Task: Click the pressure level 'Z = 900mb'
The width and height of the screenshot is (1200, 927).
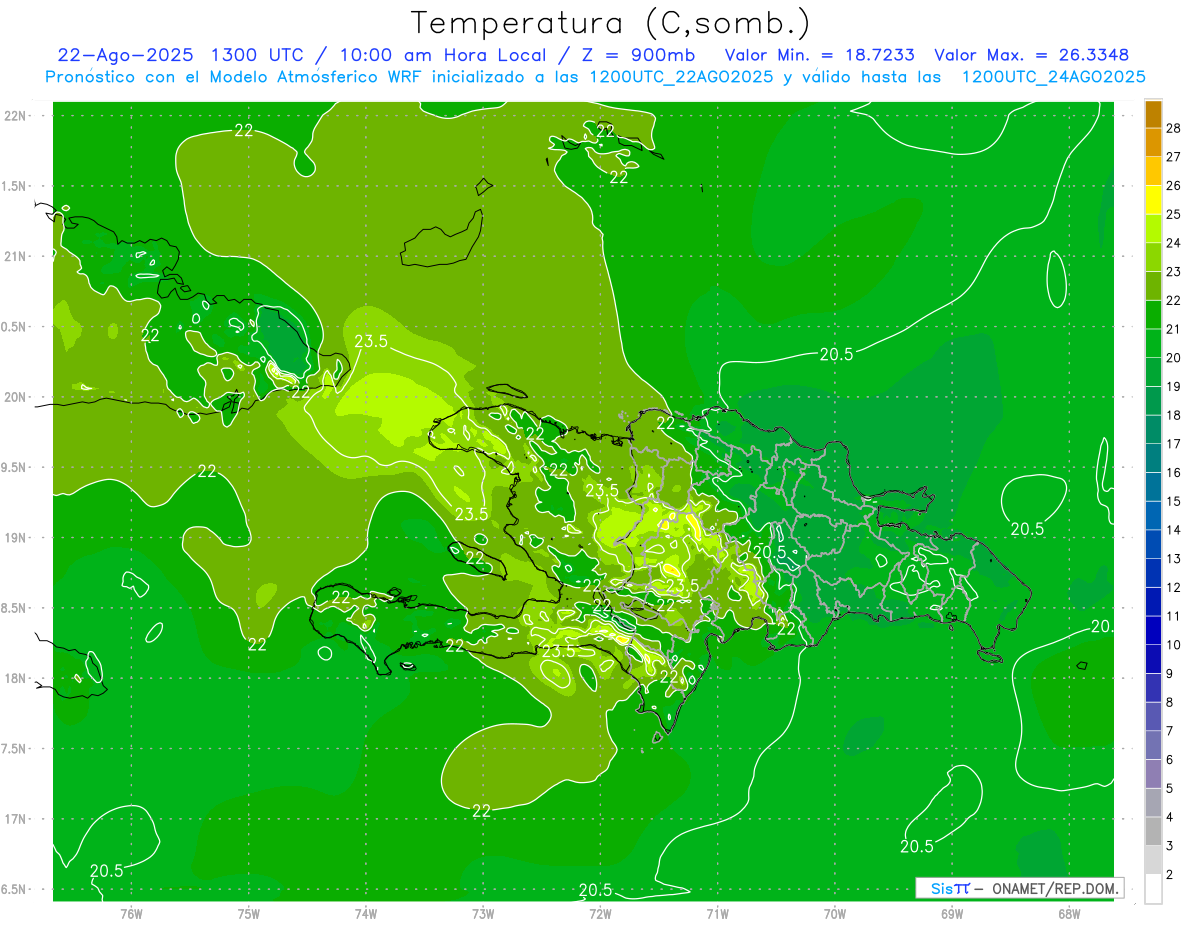Action: click(x=631, y=55)
